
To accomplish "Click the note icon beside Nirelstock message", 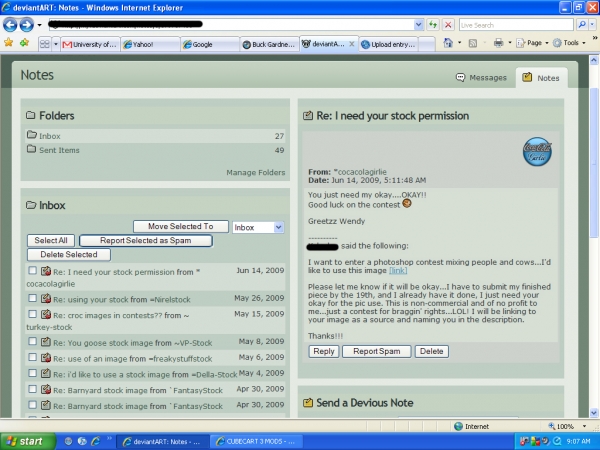I will coord(46,298).
